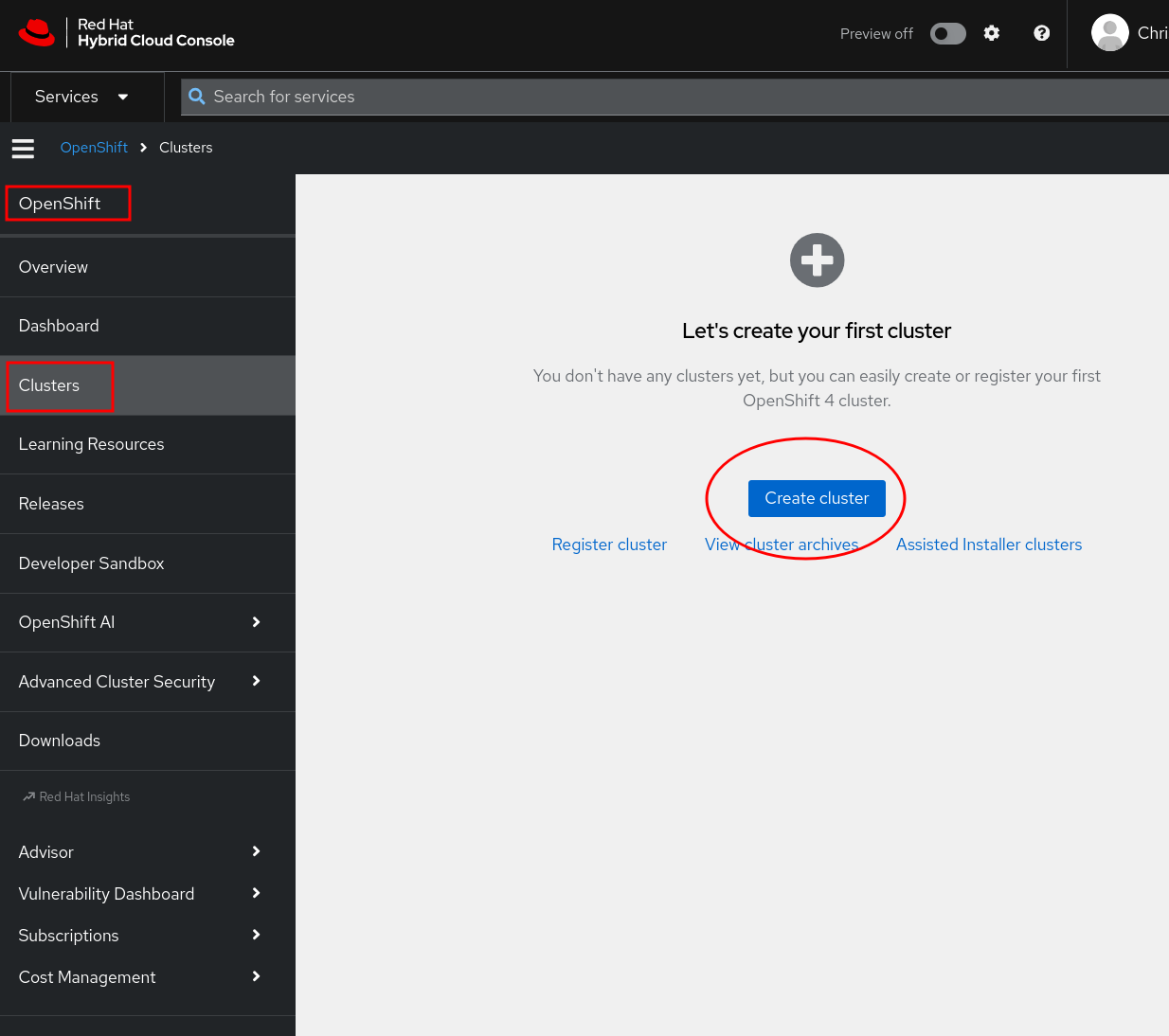Click the Red Hat logo icon
Screen dimensions: 1169x1036
[37, 32]
